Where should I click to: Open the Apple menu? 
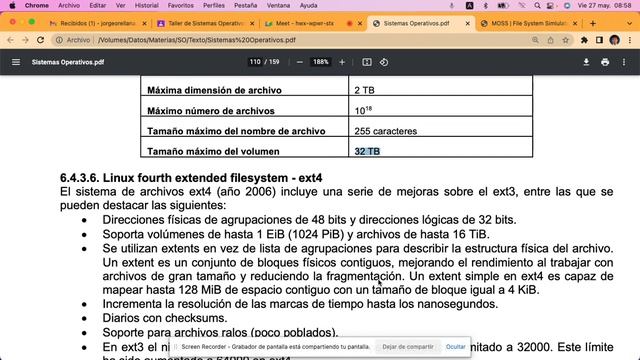coord(12,6)
